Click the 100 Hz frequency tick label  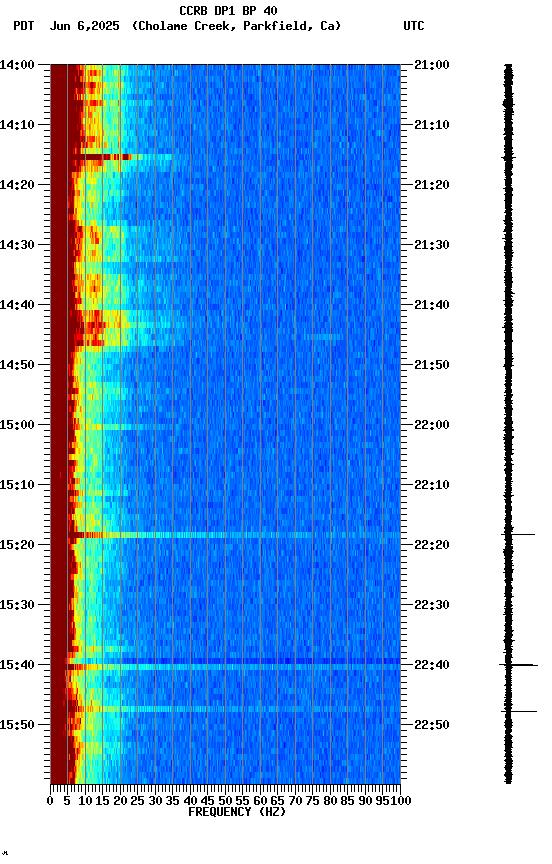402,801
